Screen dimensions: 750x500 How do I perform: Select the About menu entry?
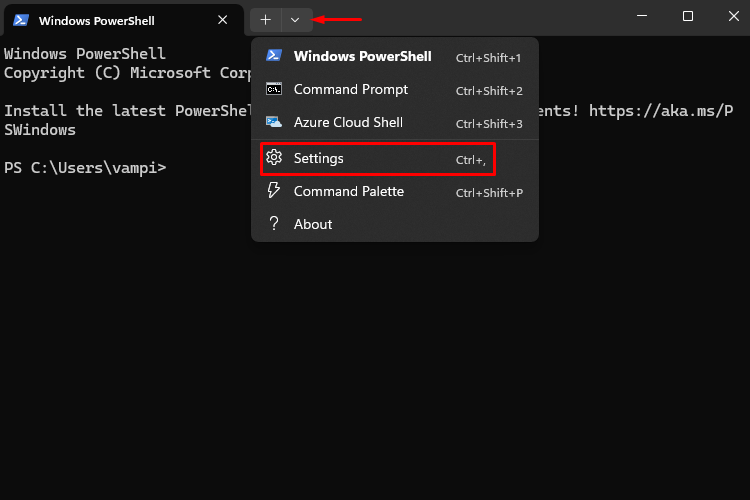(x=395, y=224)
